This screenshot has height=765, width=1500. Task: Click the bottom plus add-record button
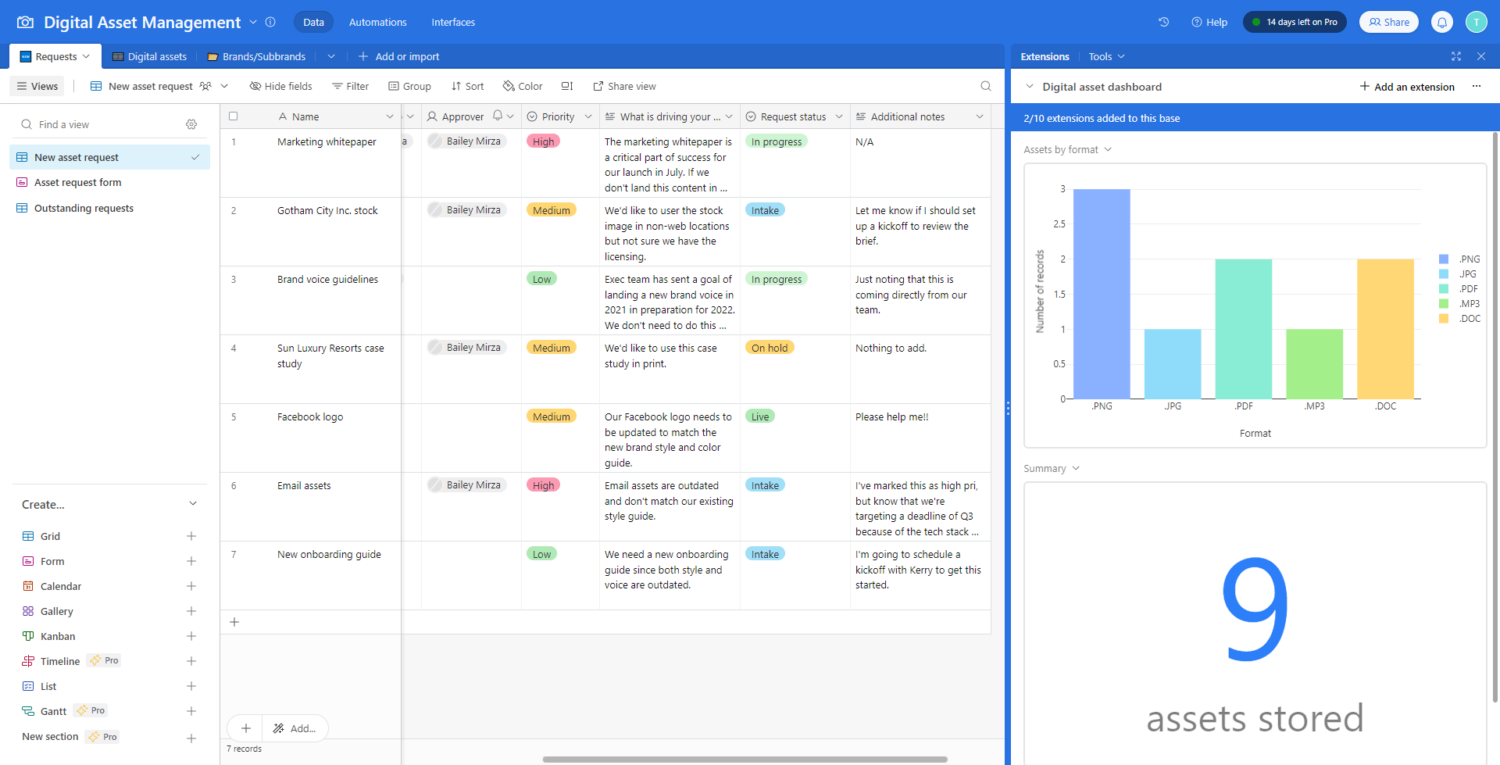tap(245, 728)
